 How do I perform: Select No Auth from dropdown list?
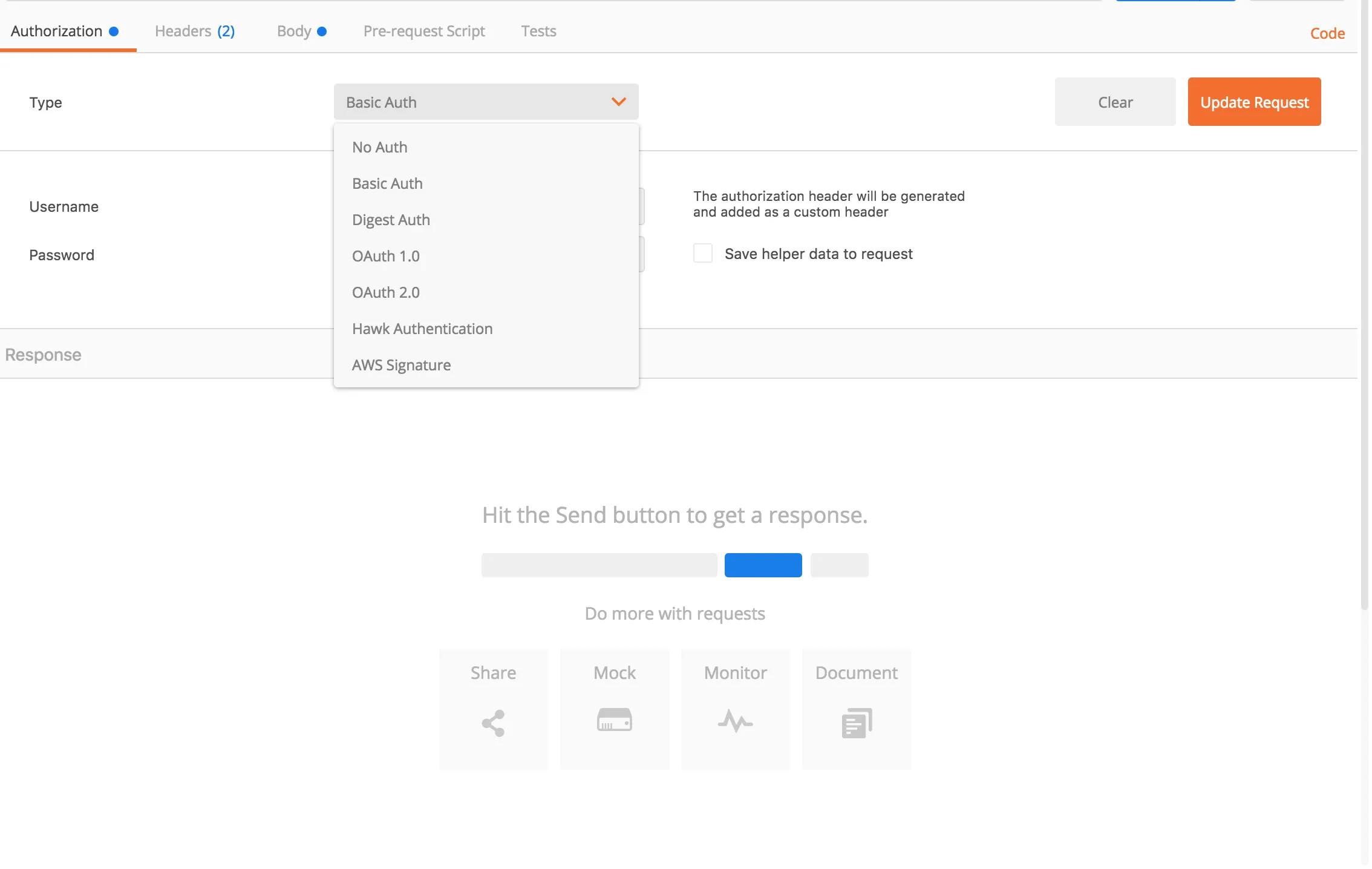(379, 147)
